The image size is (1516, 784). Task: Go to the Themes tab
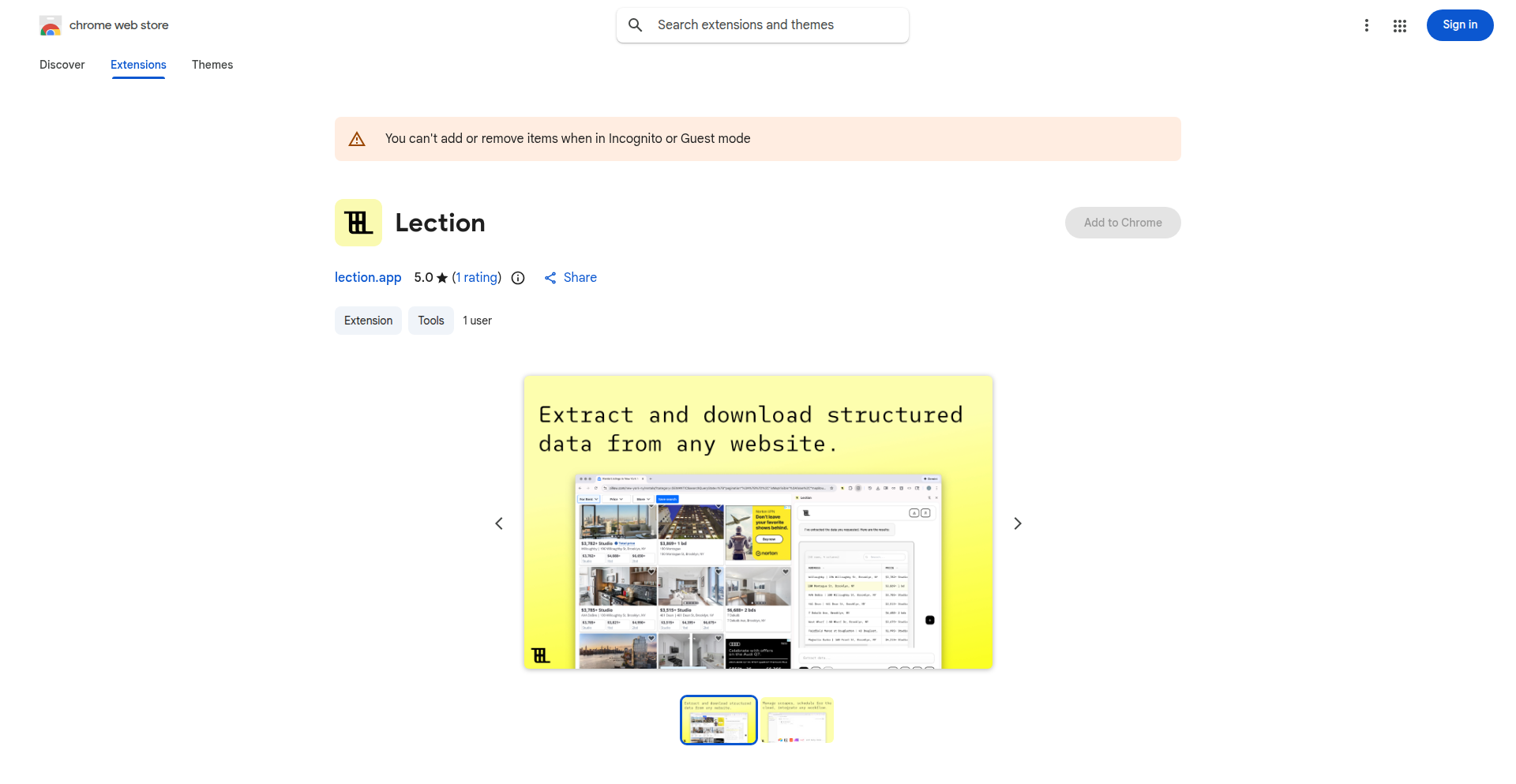click(212, 65)
